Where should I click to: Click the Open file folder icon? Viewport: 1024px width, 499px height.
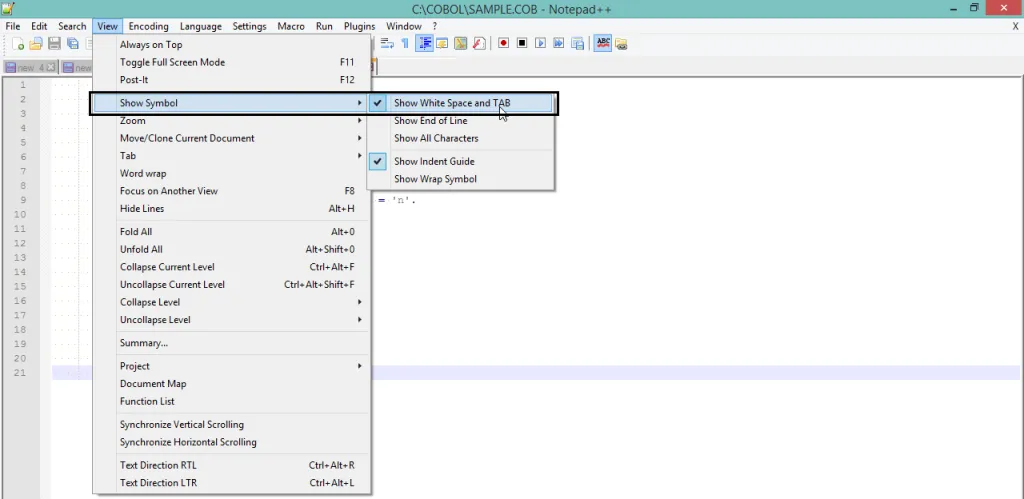[36, 44]
